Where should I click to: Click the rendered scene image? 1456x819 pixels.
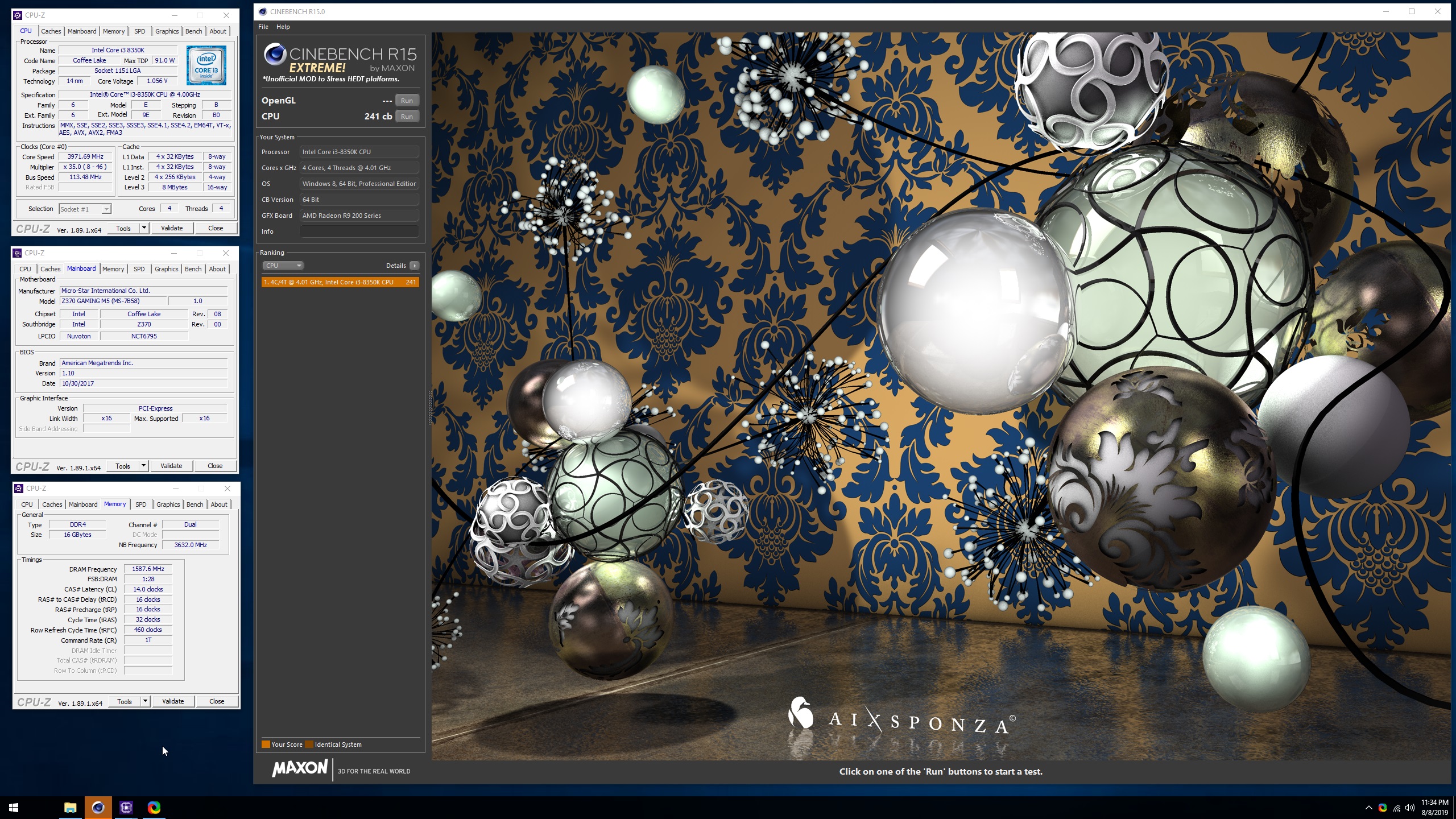(x=941, y=396)
